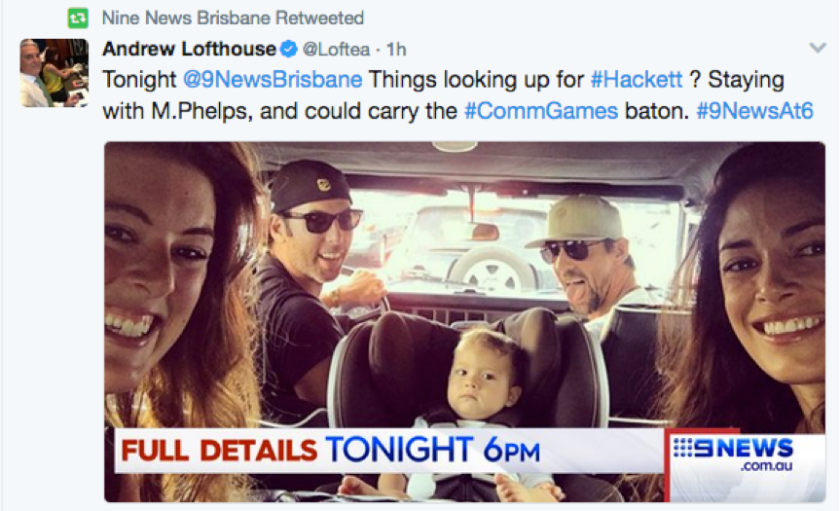
Task: Expand the tweet options chevron
Action: point(818,48)
